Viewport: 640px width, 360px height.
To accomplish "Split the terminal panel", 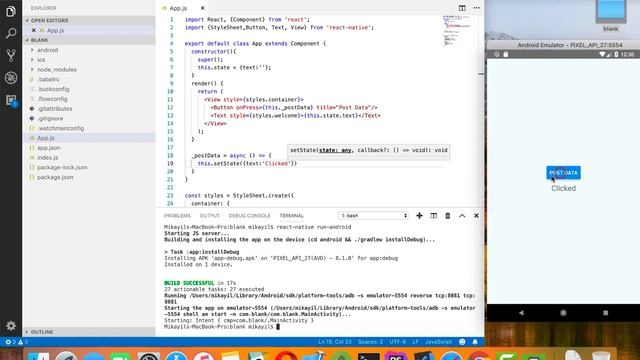I will 433,216.
